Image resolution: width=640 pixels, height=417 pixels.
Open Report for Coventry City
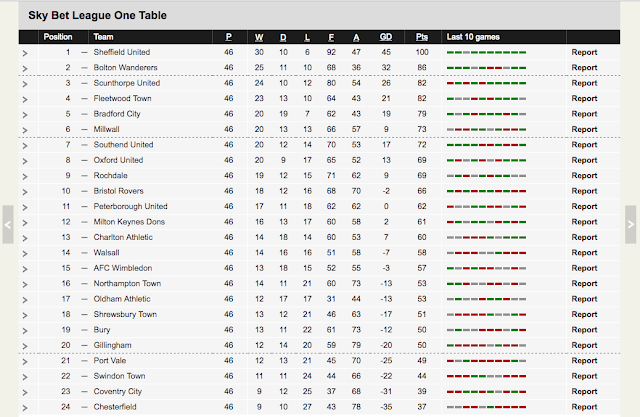[x=584, y=391]
